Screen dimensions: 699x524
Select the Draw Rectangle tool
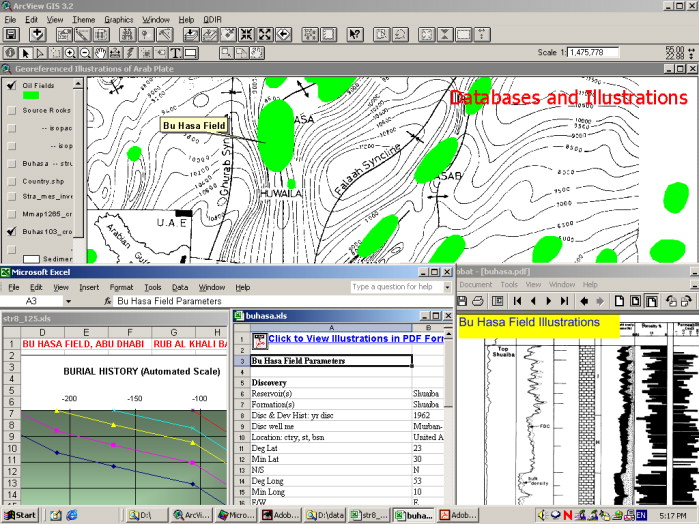(190, 53)
